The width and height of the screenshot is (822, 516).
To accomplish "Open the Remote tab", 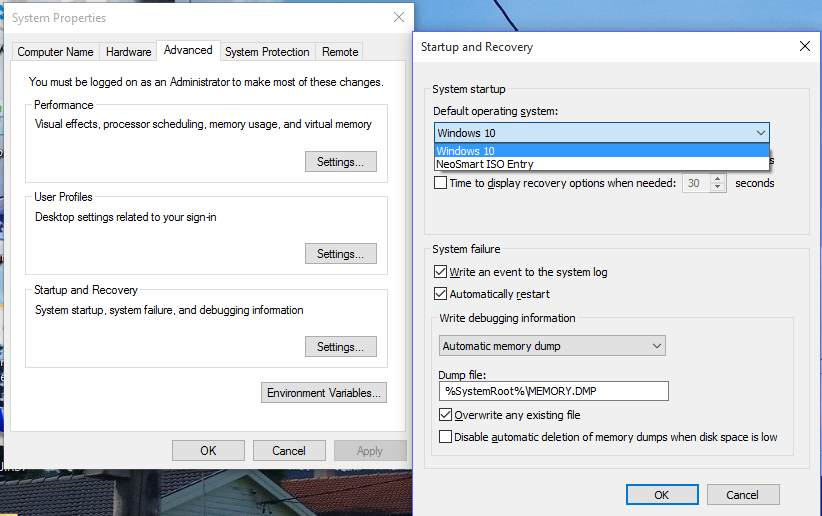I will pos(340,52).
